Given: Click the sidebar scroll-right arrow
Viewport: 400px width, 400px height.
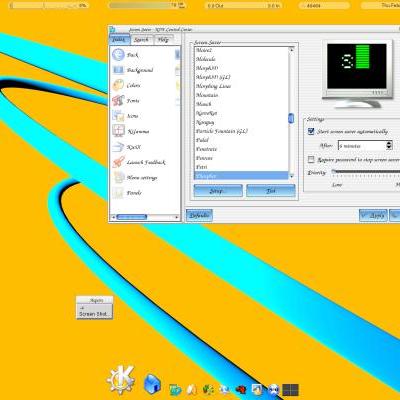Looking at the screenshot, I should point(177,217).
